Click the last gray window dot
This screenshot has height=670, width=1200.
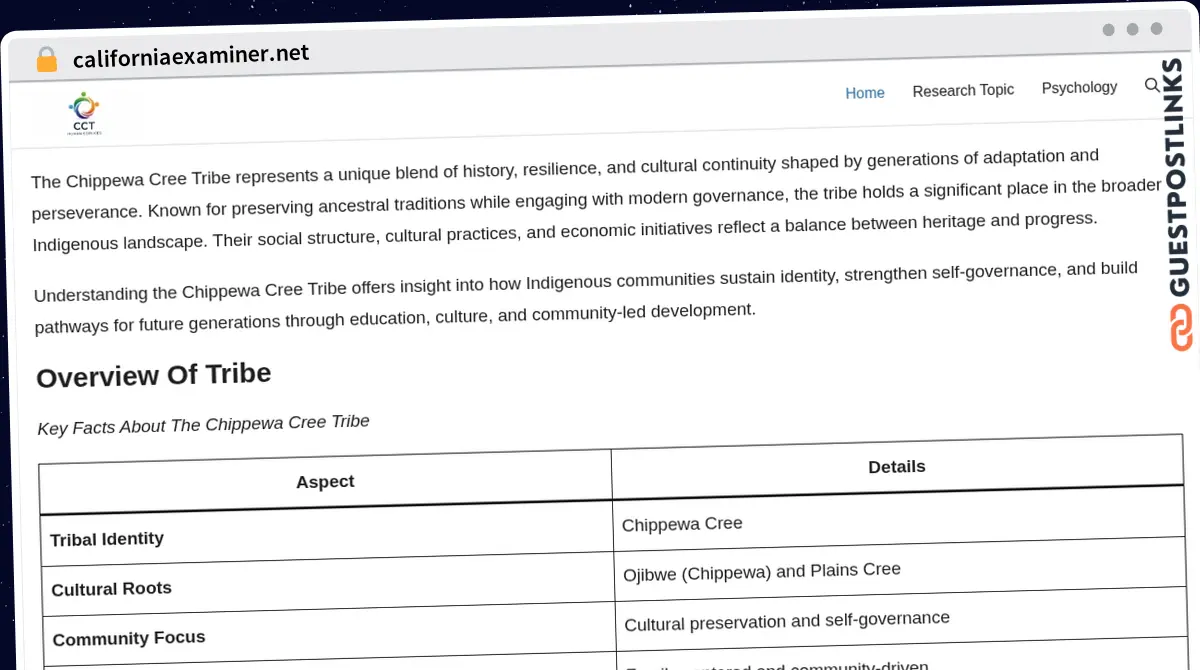coord(1156,29)
